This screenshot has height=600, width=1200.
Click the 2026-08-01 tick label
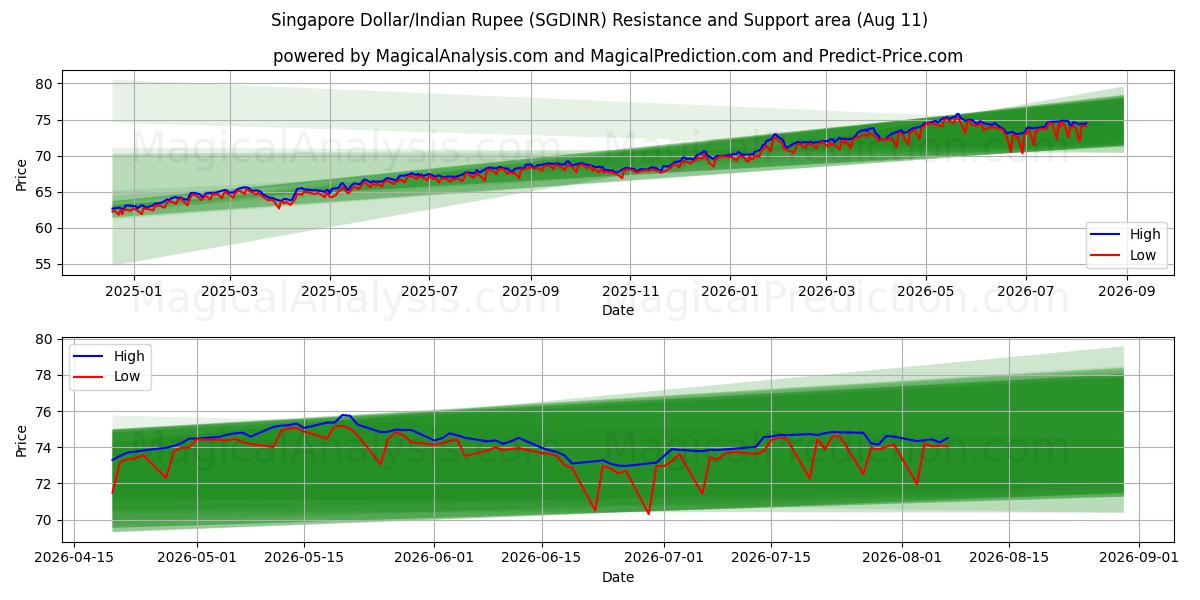902,557
